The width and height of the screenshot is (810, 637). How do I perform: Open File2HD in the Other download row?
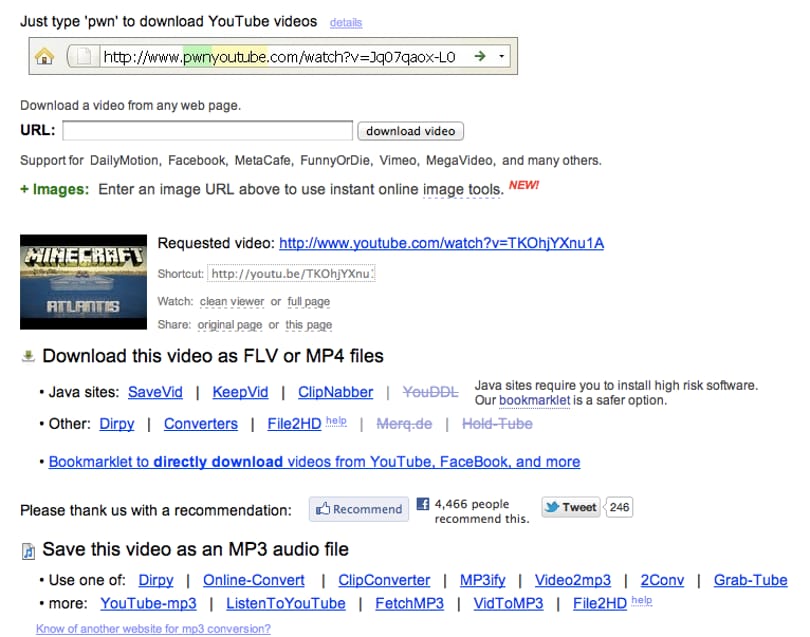pyautogui.click(x=294, y=424)
